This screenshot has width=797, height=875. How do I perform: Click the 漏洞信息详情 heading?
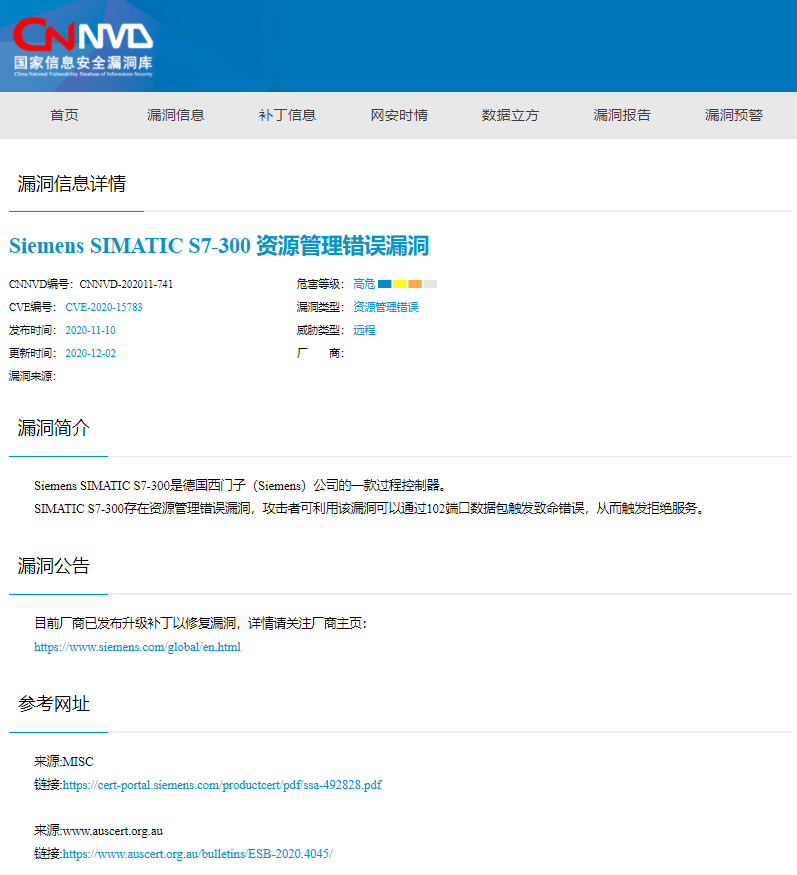[x=71, y=184]
